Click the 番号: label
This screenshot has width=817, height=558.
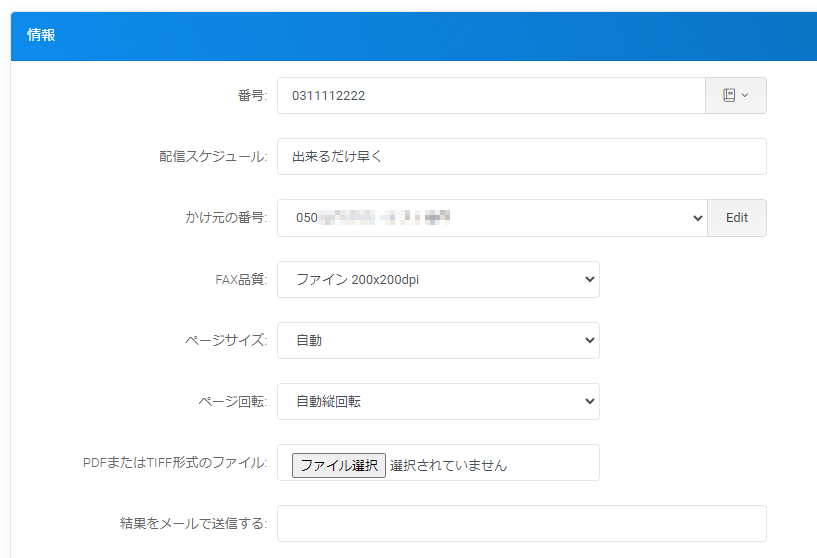[x=251, y=96]
